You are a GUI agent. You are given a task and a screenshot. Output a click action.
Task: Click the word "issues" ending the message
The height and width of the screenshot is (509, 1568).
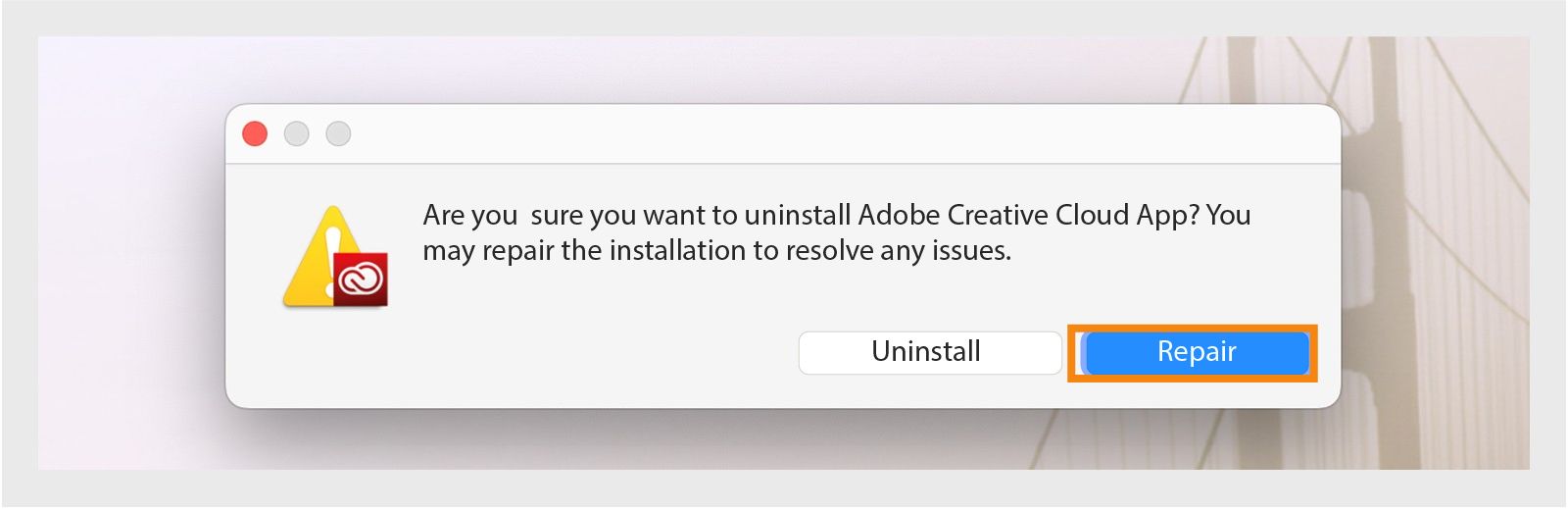click(969, 251)
